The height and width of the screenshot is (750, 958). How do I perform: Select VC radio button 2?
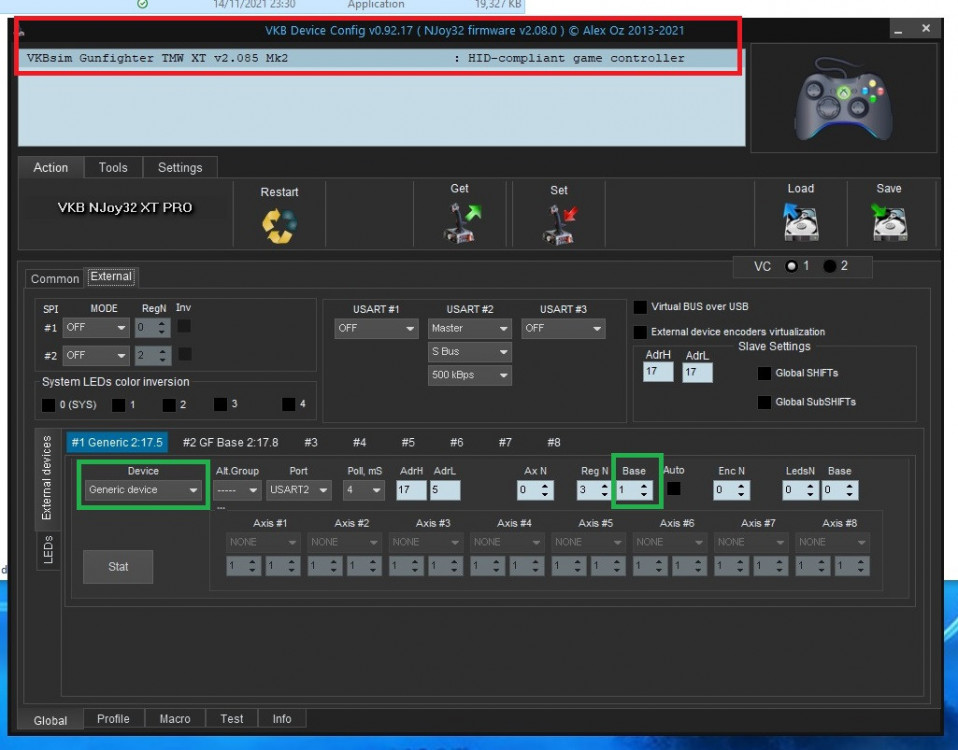[x=832, y=267]
